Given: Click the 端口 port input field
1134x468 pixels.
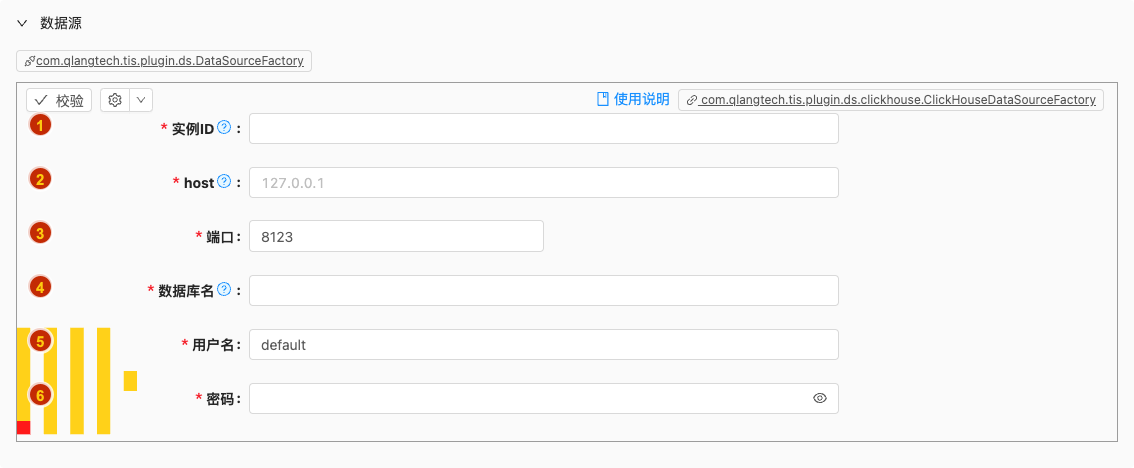Looking at the screenshot, I should (x=396, y=236).
